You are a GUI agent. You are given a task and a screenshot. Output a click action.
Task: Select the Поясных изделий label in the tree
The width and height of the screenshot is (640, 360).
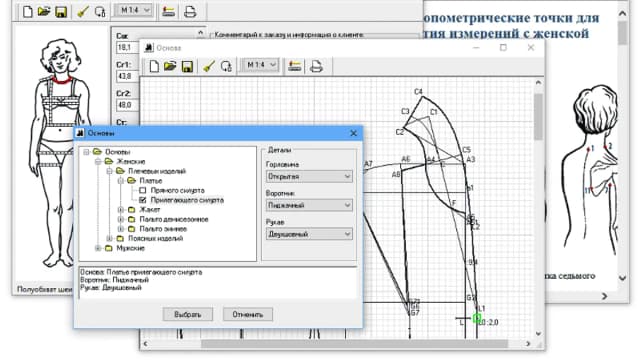click(x=156, y=238)
